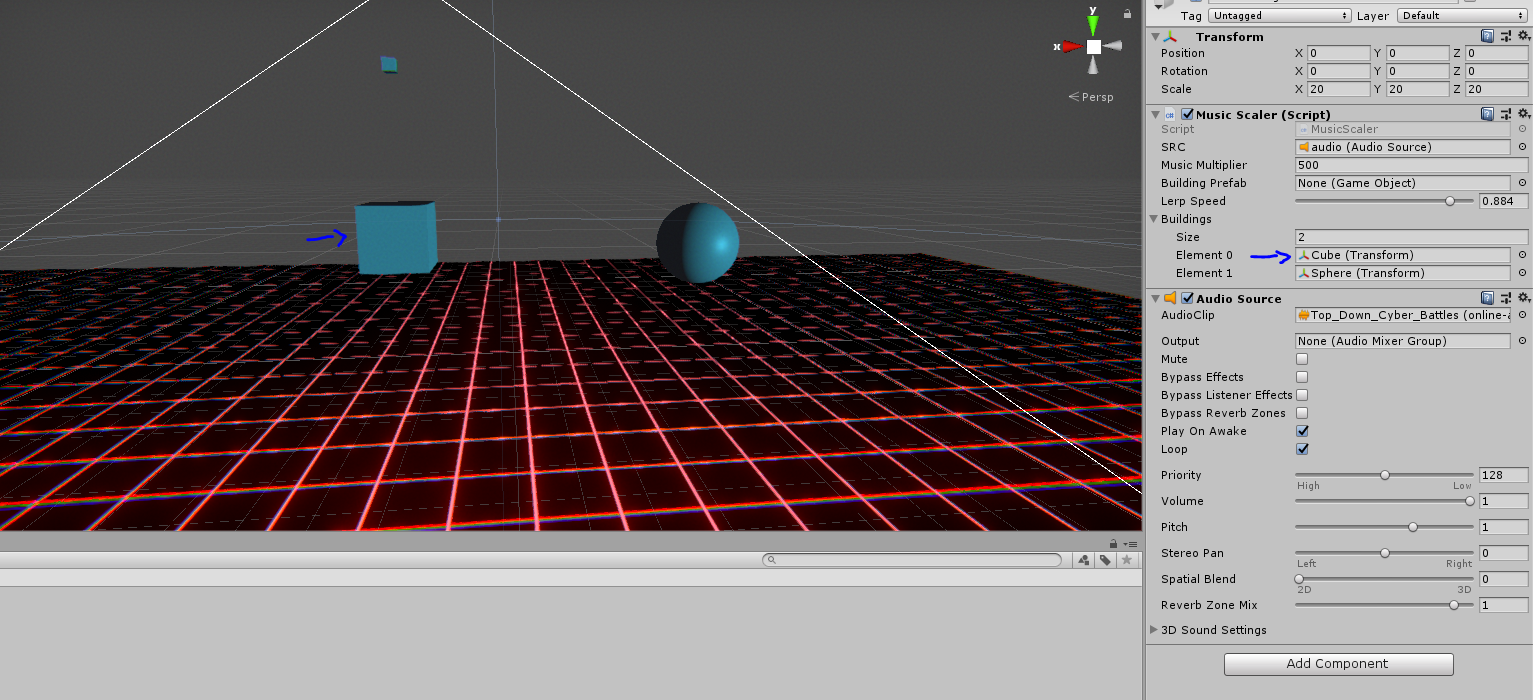1533x700 pixels.
Task: Open Transform component help reference icon
Action: tap(1487, 36)
